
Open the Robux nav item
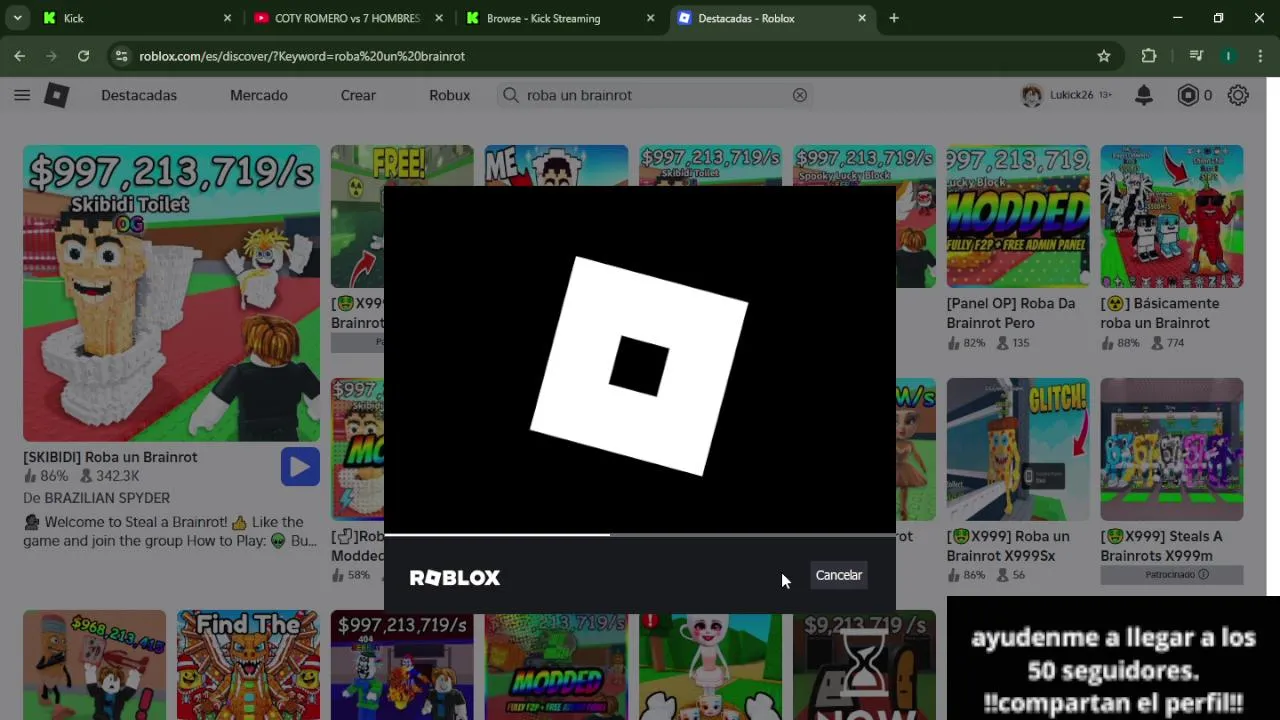(x=449, y=95)
